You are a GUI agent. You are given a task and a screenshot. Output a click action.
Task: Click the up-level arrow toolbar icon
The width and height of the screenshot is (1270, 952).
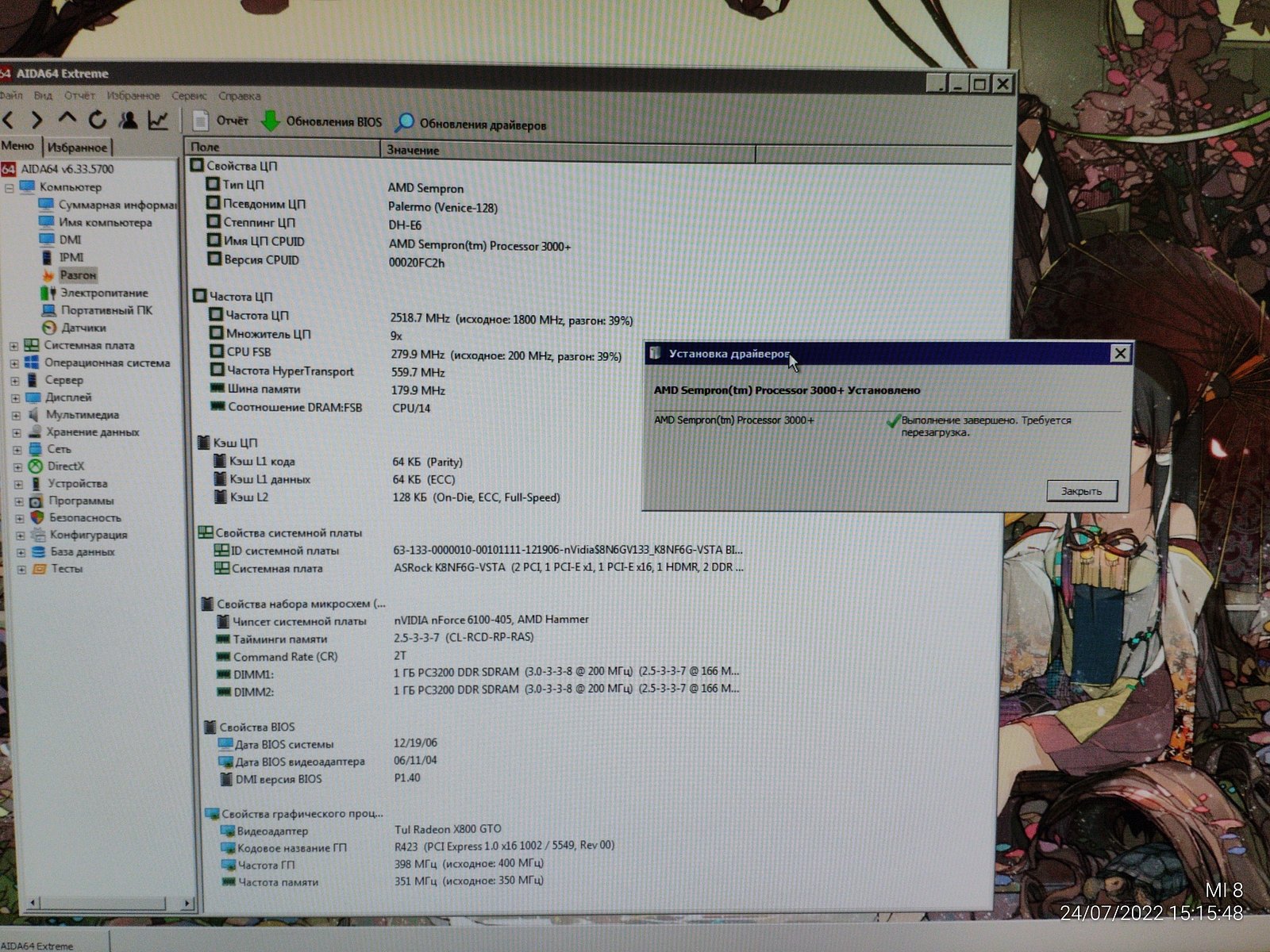pos(67,119)
